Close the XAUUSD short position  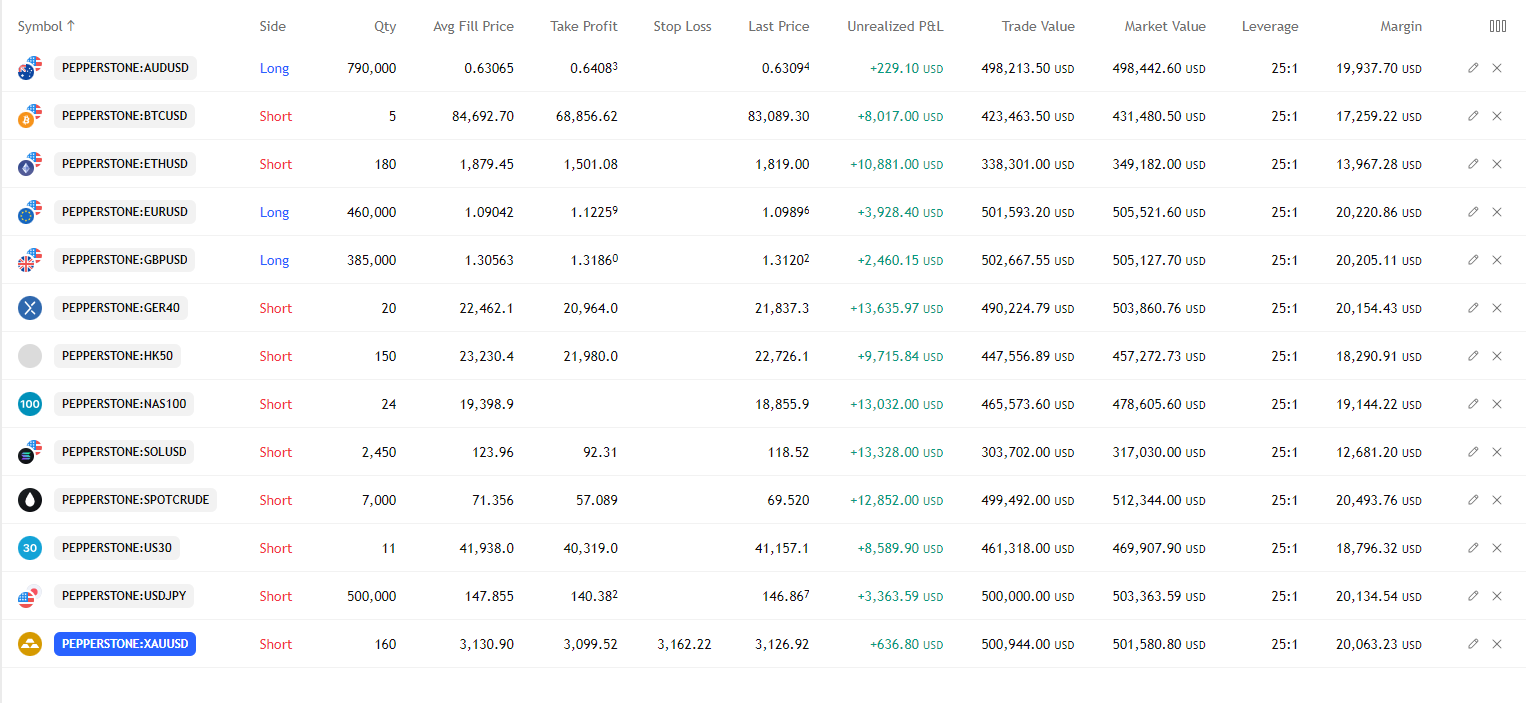pos(1497,644)
